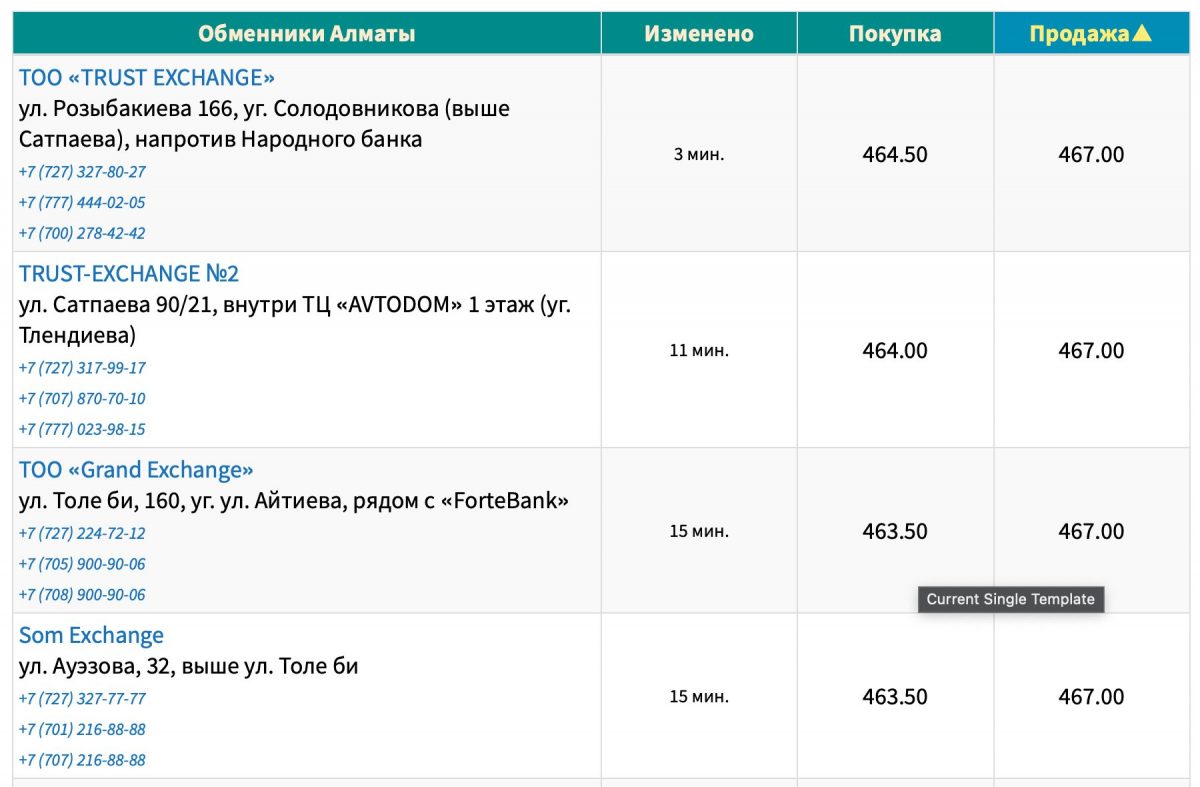Sort by Изменено column header
The image size is (1200, 787).
[699, 33]
